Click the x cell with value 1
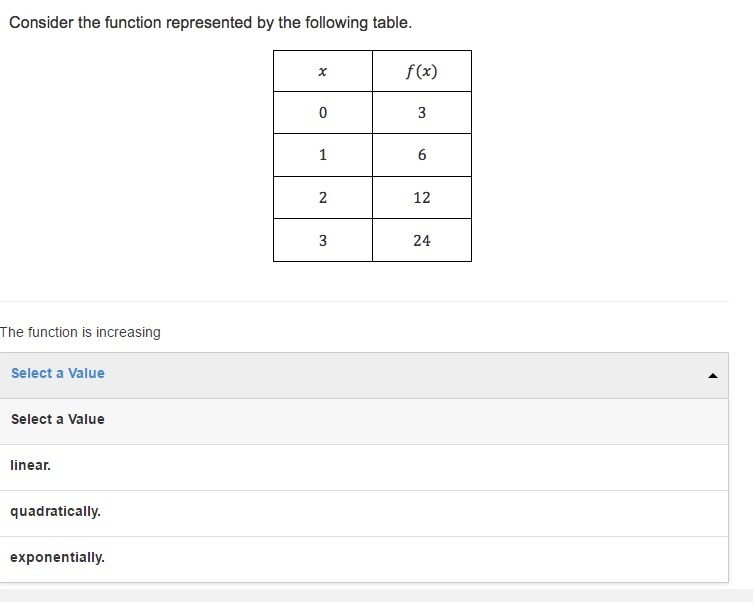 [323, 155]
